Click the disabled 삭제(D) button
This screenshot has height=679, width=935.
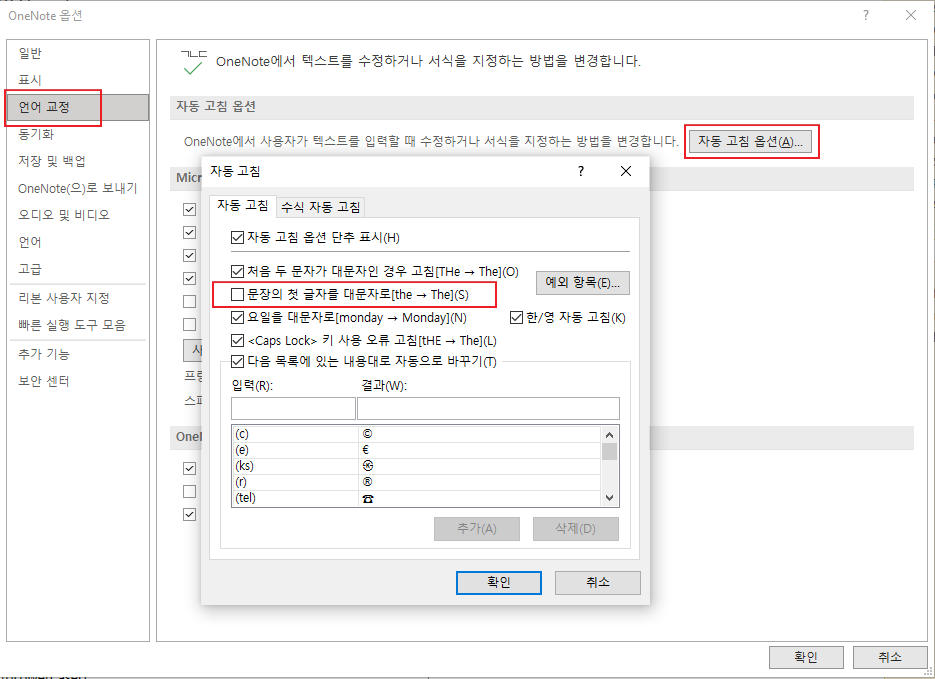tap(575, 529)
